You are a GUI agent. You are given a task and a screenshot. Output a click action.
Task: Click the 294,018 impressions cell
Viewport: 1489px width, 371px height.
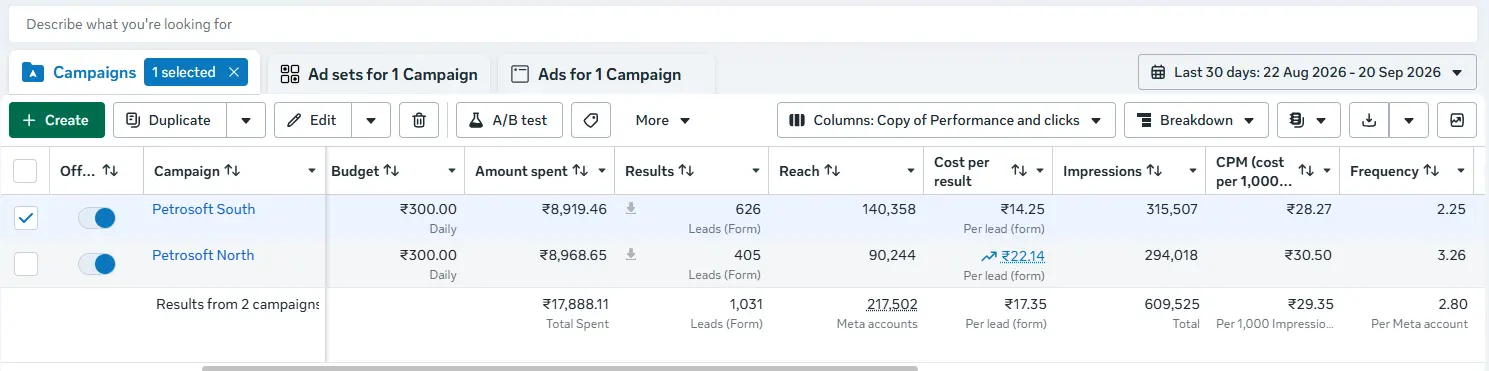click(1171, 255)
